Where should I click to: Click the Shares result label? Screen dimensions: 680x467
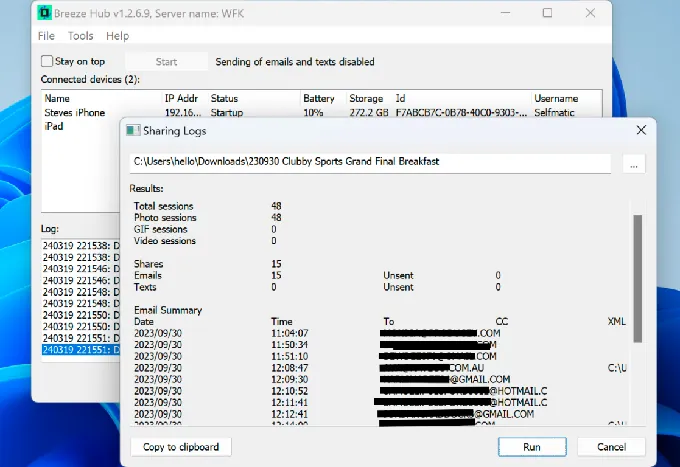point(148,264)
